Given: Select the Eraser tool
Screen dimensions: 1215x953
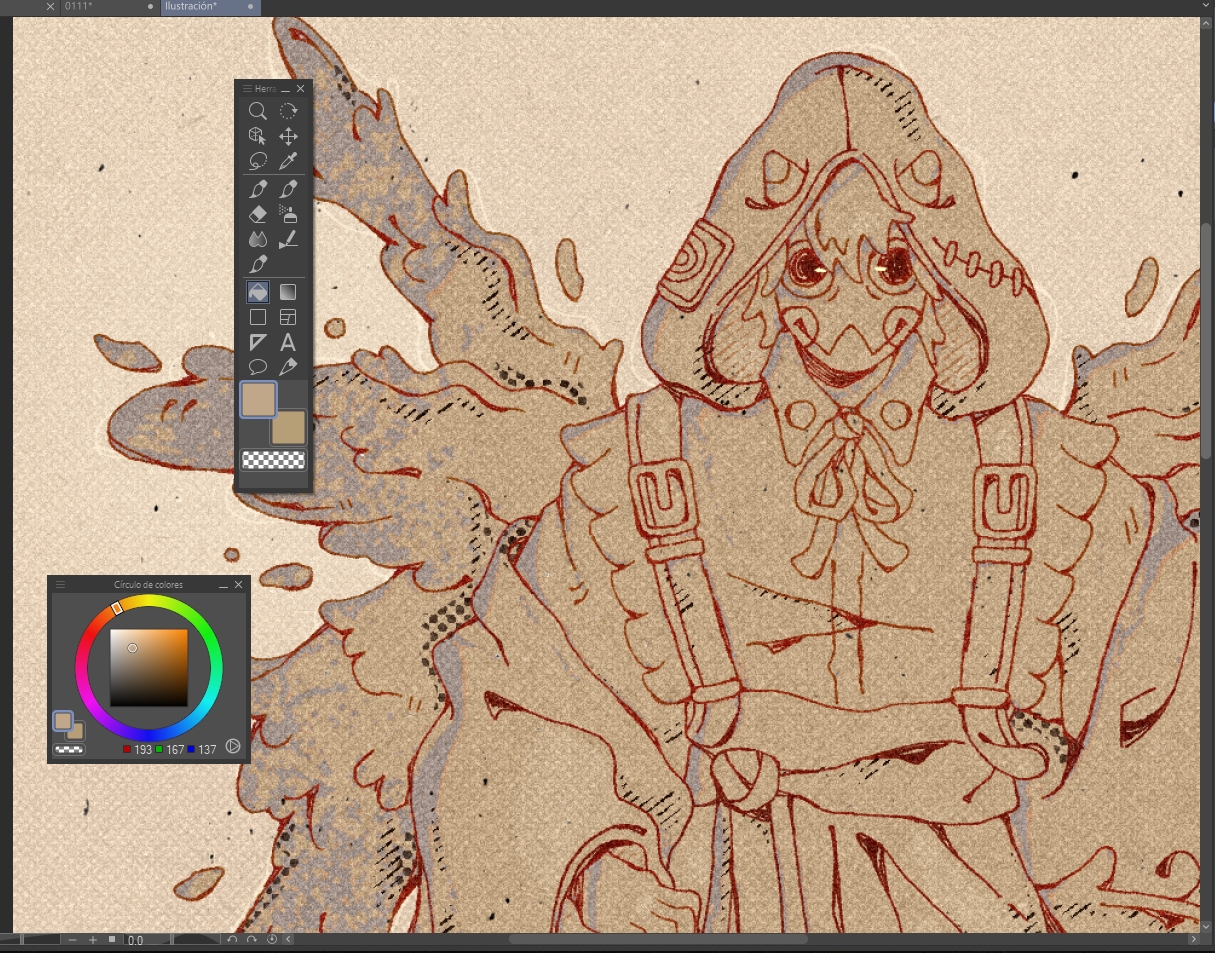Looking at the screenshot, I should point(258,214).
